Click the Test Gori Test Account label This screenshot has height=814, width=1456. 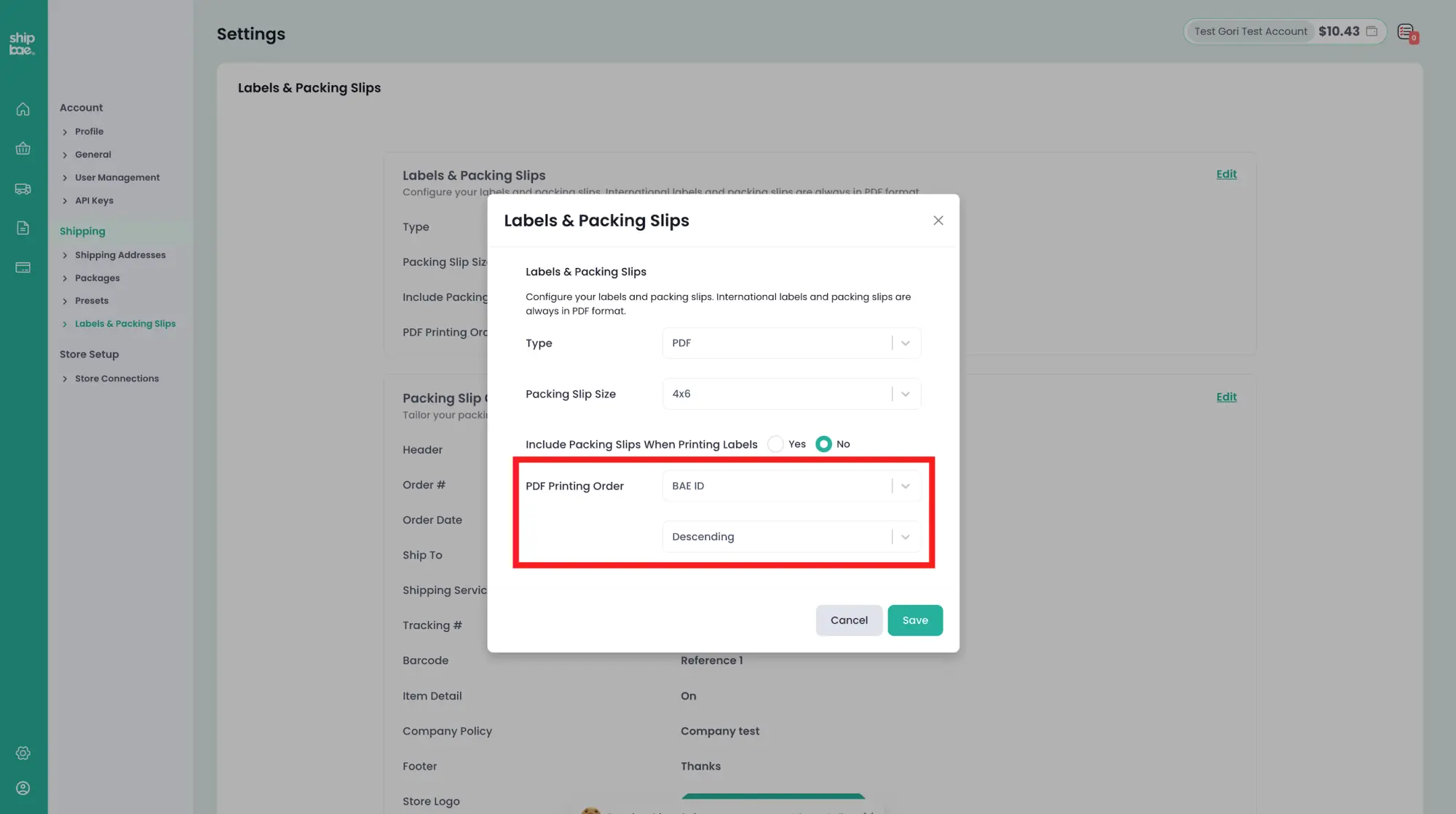1251,31
